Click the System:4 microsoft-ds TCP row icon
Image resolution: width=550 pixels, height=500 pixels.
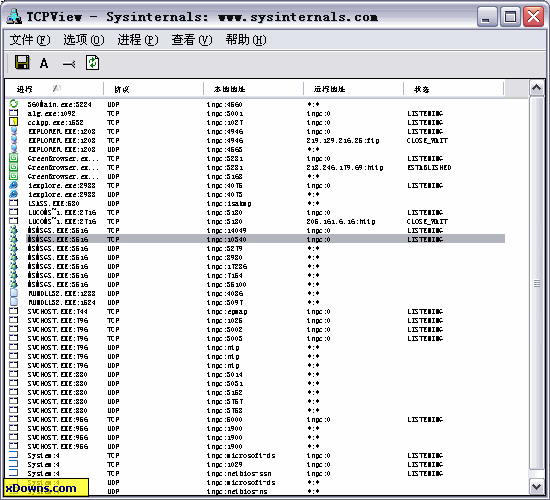(13, 455)
